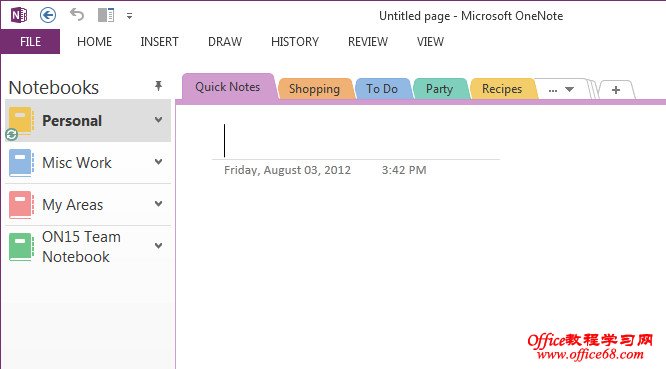This screenshot has height=369, width=666.
Task: Expand the Personal notebook chevron
Action: click(158, 120)
